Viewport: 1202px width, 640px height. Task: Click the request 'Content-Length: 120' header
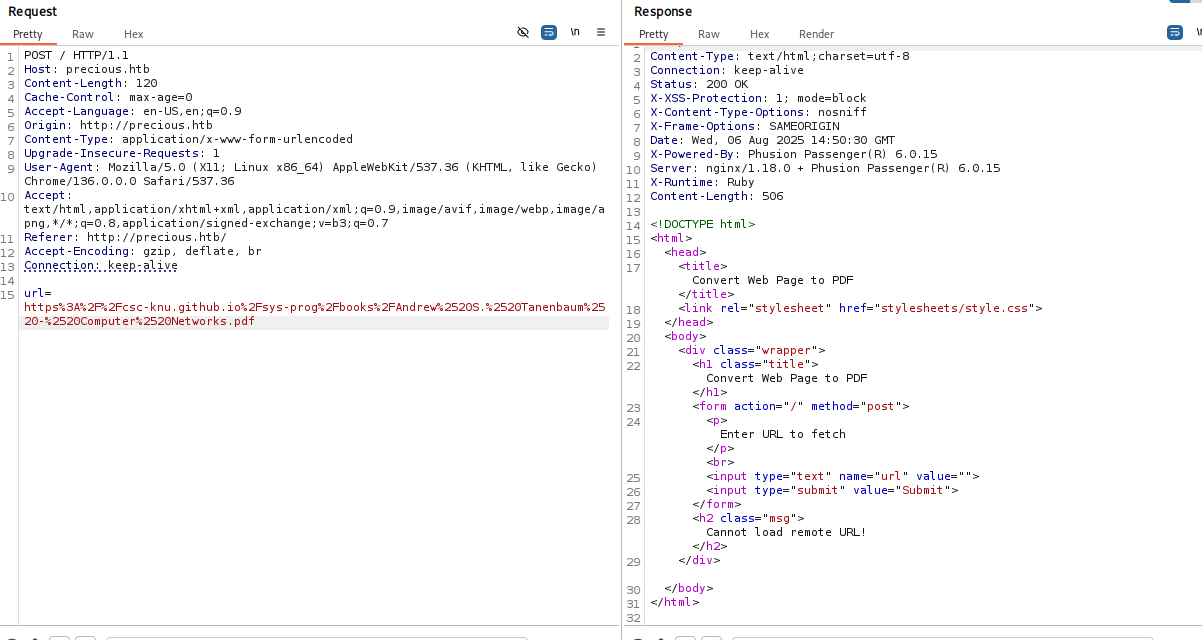pos(91,84)
